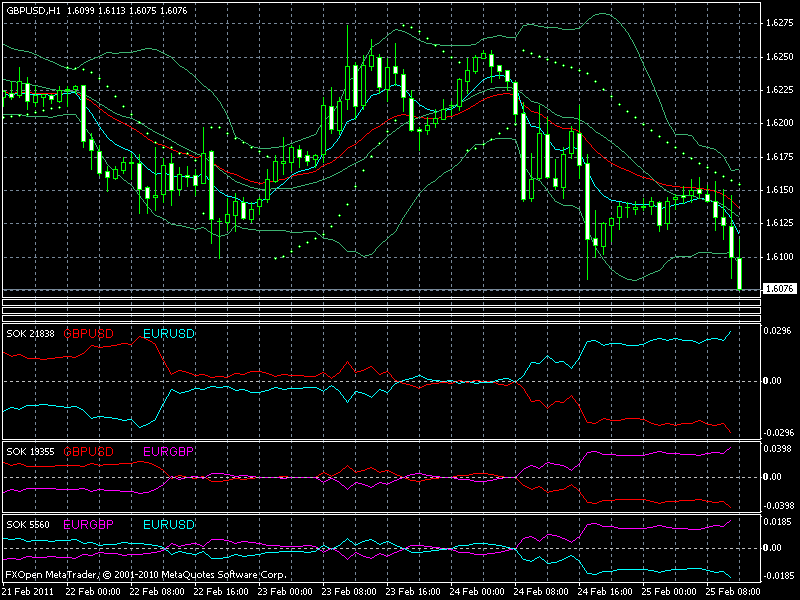Click the 22 Feb 08:00 time axis label

[157, 591]
